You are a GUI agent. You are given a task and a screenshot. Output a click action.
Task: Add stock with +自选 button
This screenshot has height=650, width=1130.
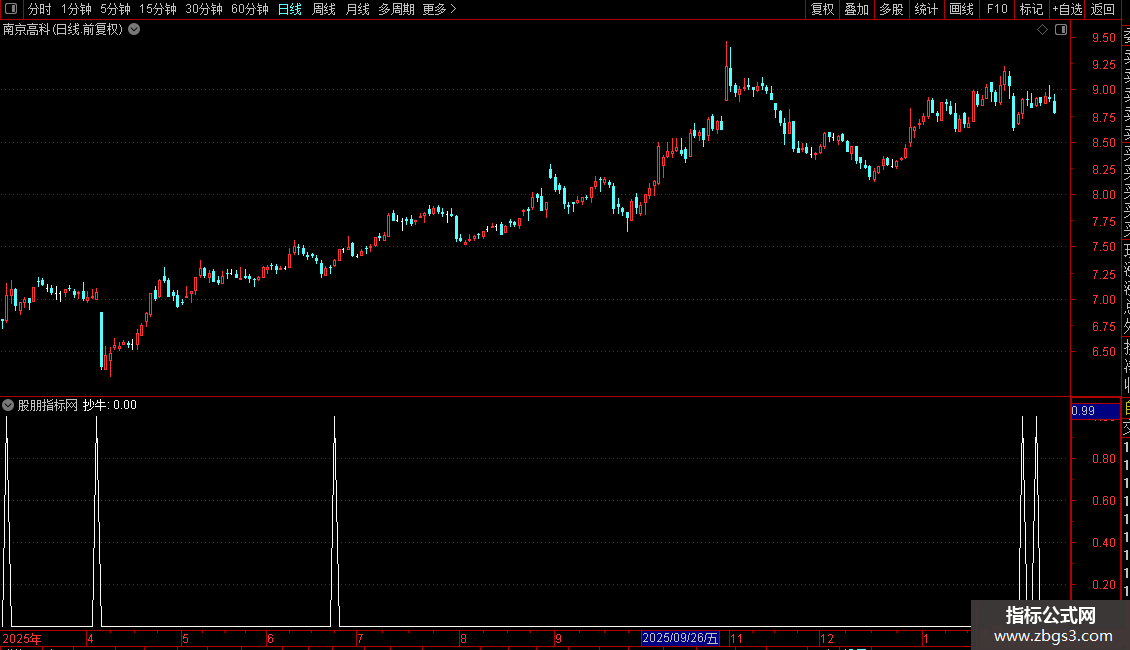coord(1067,9)
